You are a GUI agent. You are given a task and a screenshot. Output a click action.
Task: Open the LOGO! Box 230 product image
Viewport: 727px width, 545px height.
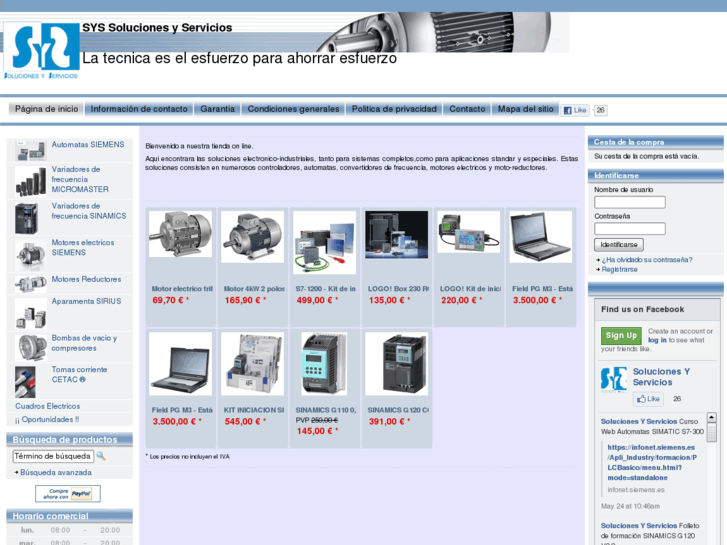pyautogui.click(x=396, y=235)
